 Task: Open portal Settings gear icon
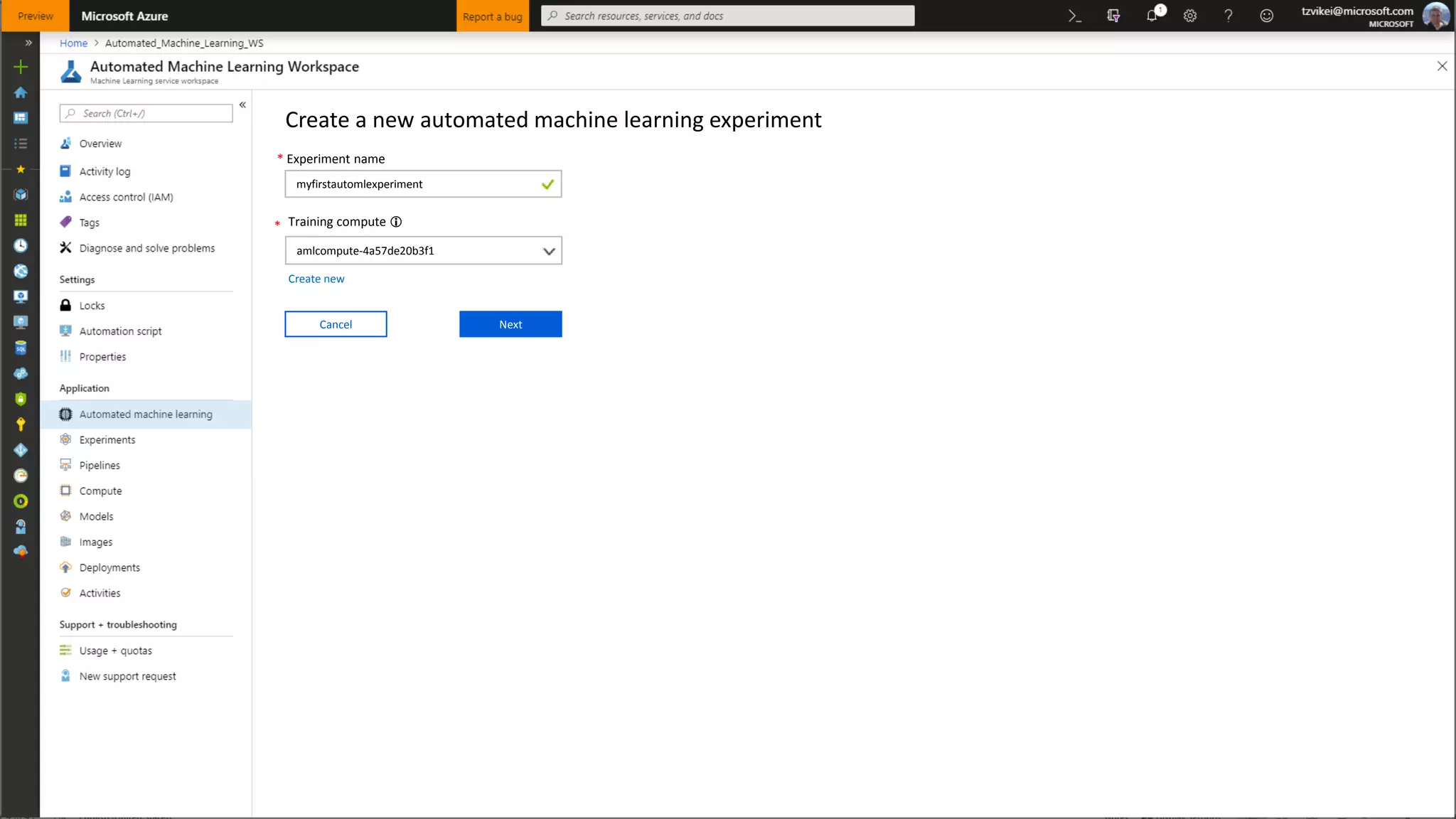click(x=1190, y=16)
